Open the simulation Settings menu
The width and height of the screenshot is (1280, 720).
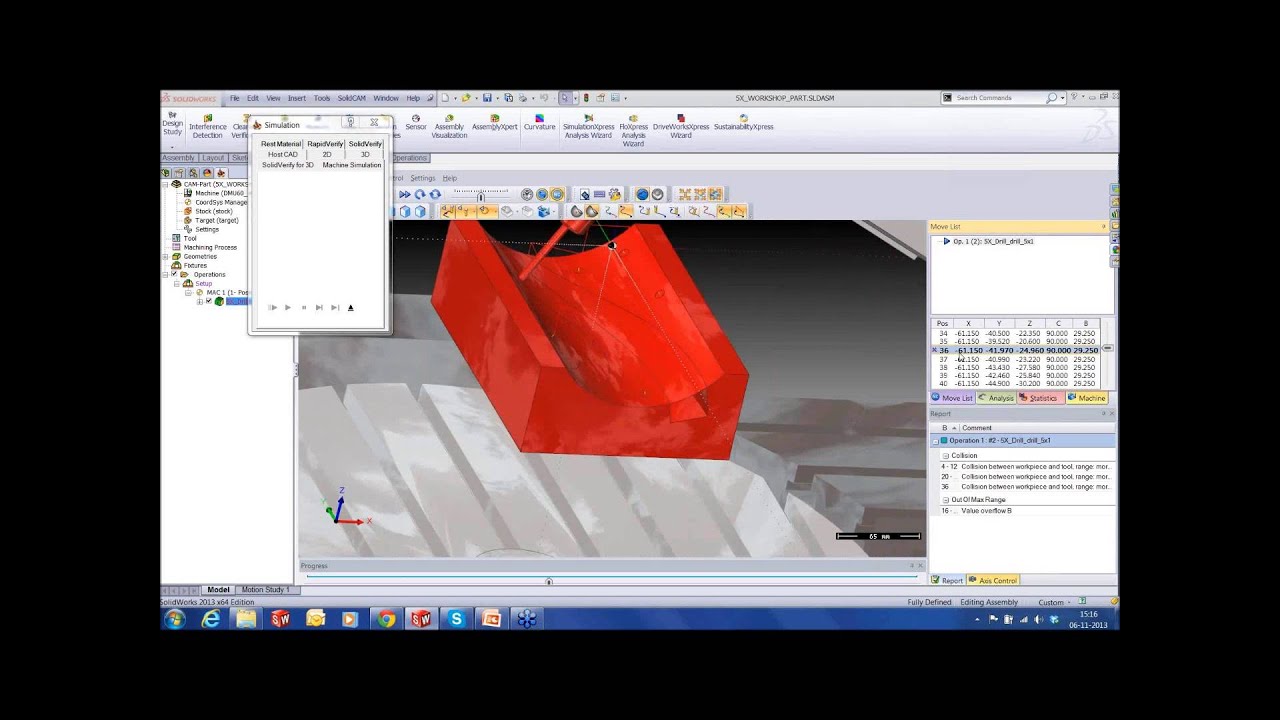pyautogui.click(x=422, y=178)
